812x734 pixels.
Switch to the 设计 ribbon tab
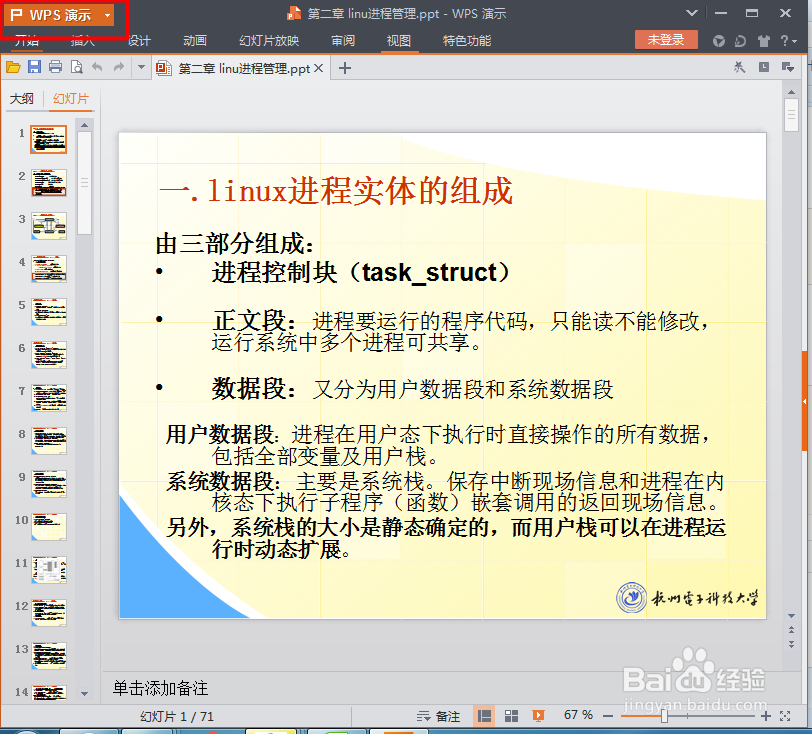pyautogui.click(x=139, y=41)
